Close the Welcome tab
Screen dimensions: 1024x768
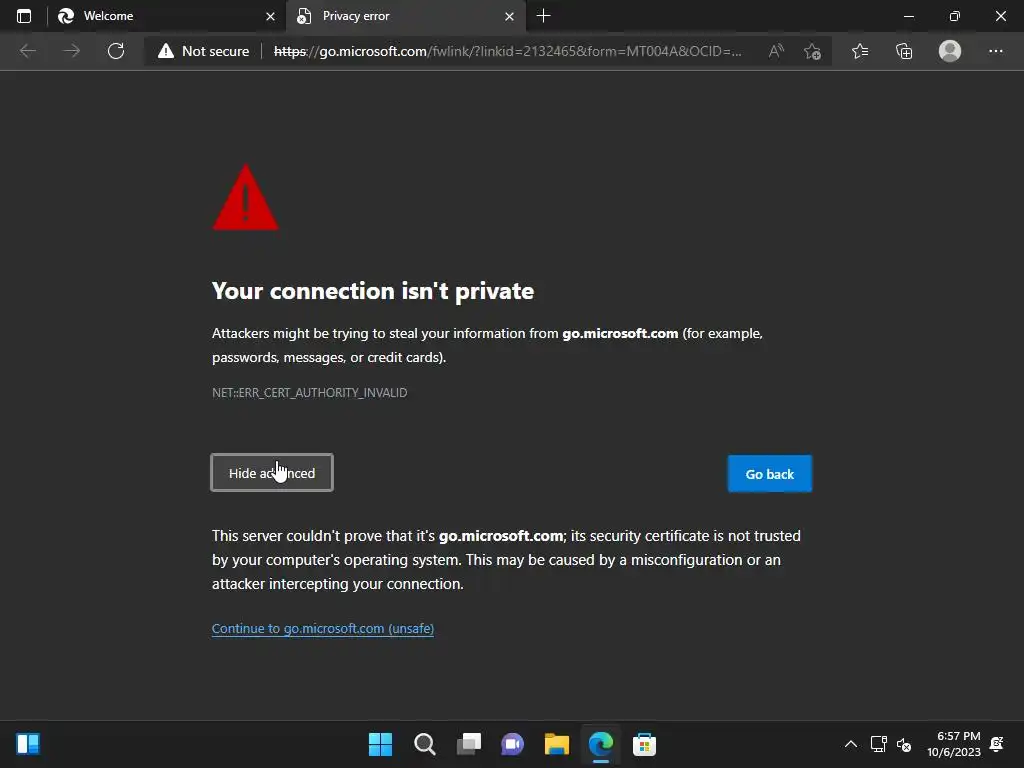point(270,16)
